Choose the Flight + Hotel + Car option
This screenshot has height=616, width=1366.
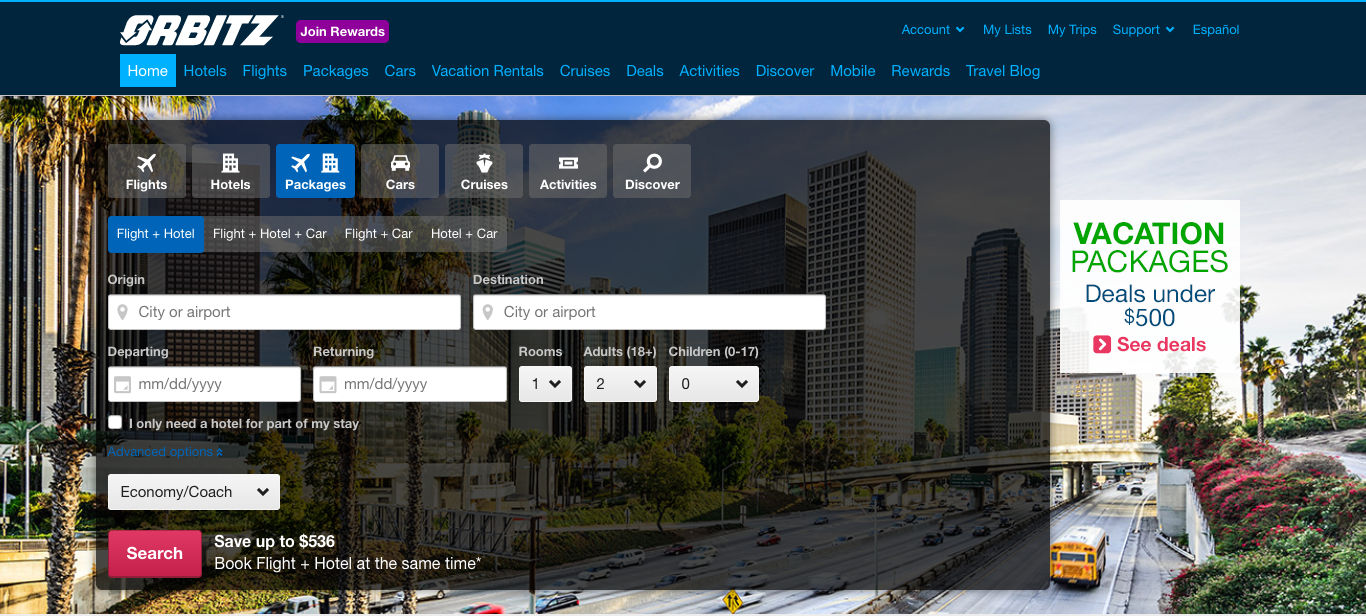pyautogui.click(x=270, y=234)
